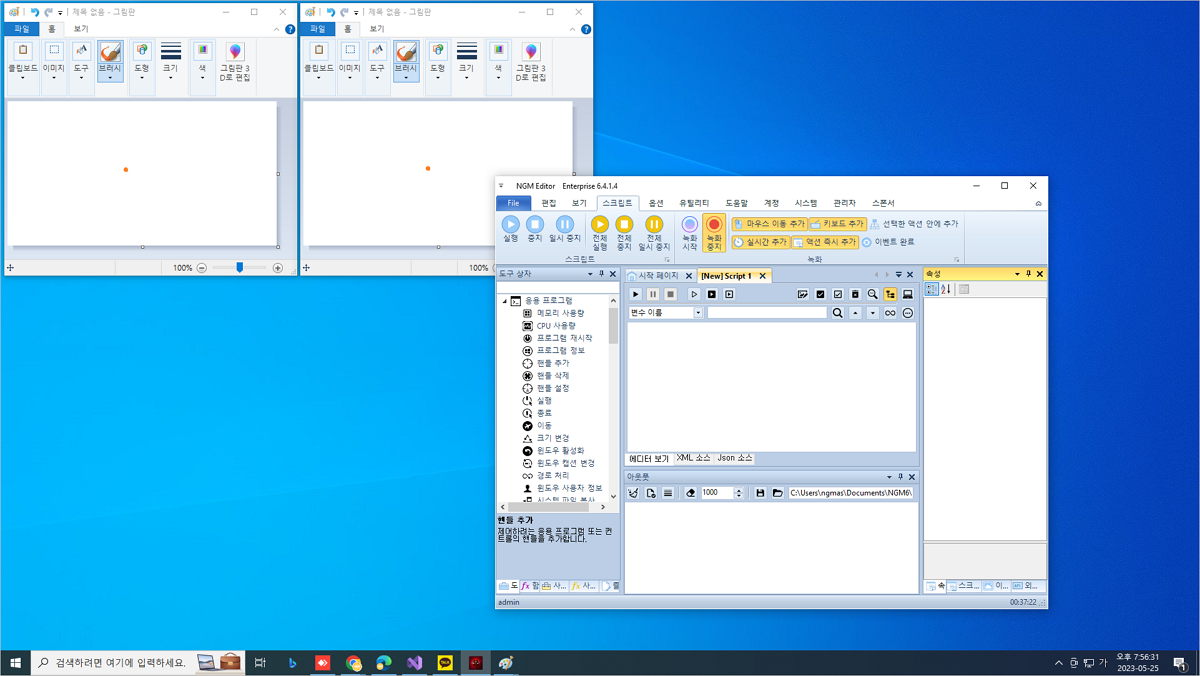Open 보기 tab in left Paint window
The height and width of the screenshot is (676, 1200).
[x=81, y=29]
